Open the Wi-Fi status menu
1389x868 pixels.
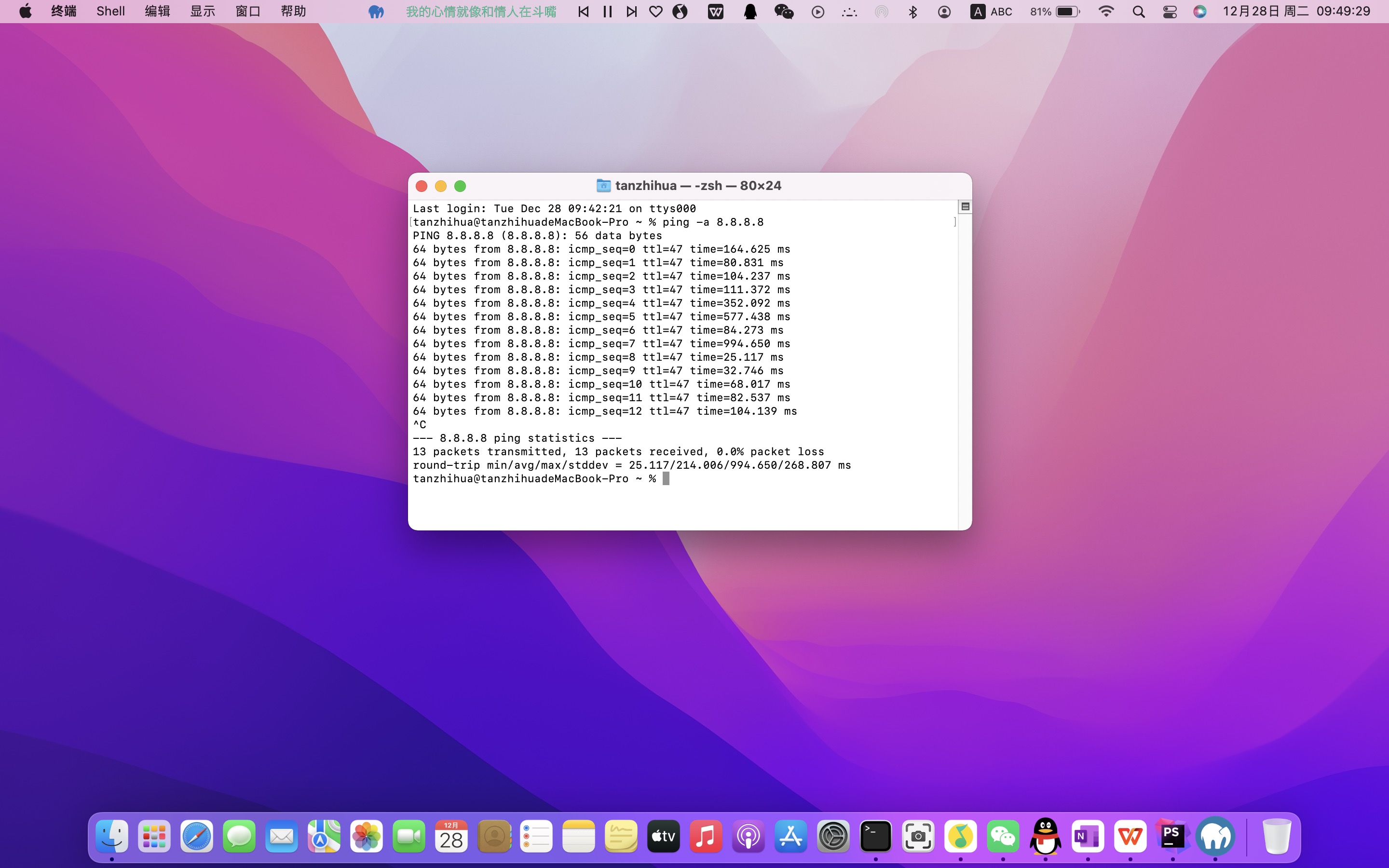pos(1105,12)
